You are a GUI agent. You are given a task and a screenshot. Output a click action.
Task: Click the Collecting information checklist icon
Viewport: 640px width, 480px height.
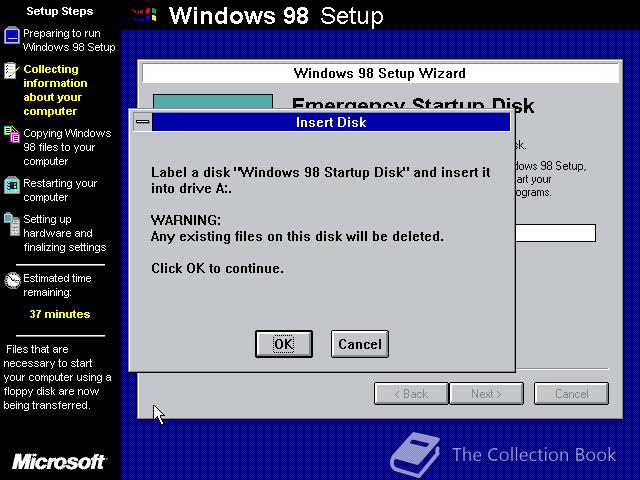(x=11, y=70)
